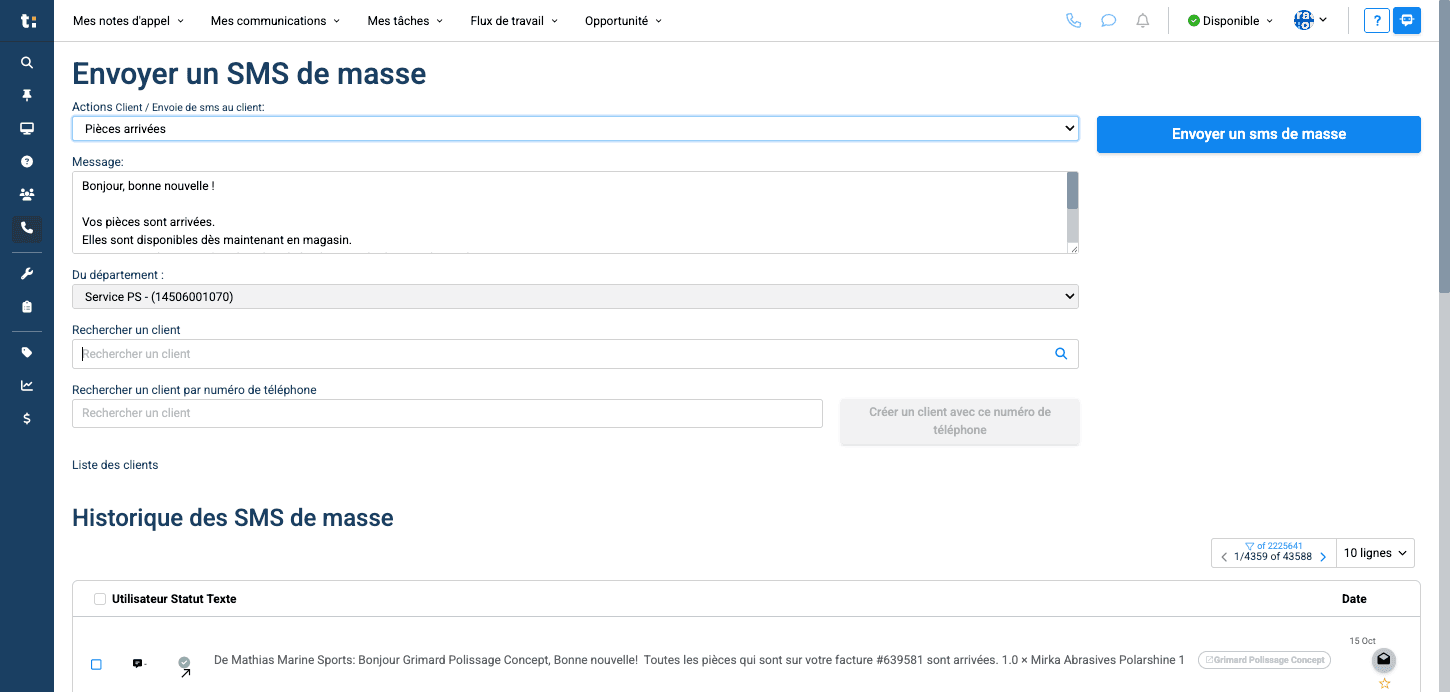Image resolution: width=1450 pixels, height=692 pixels.
Task: Open the wrench sidebar icon
Action: 27,273
